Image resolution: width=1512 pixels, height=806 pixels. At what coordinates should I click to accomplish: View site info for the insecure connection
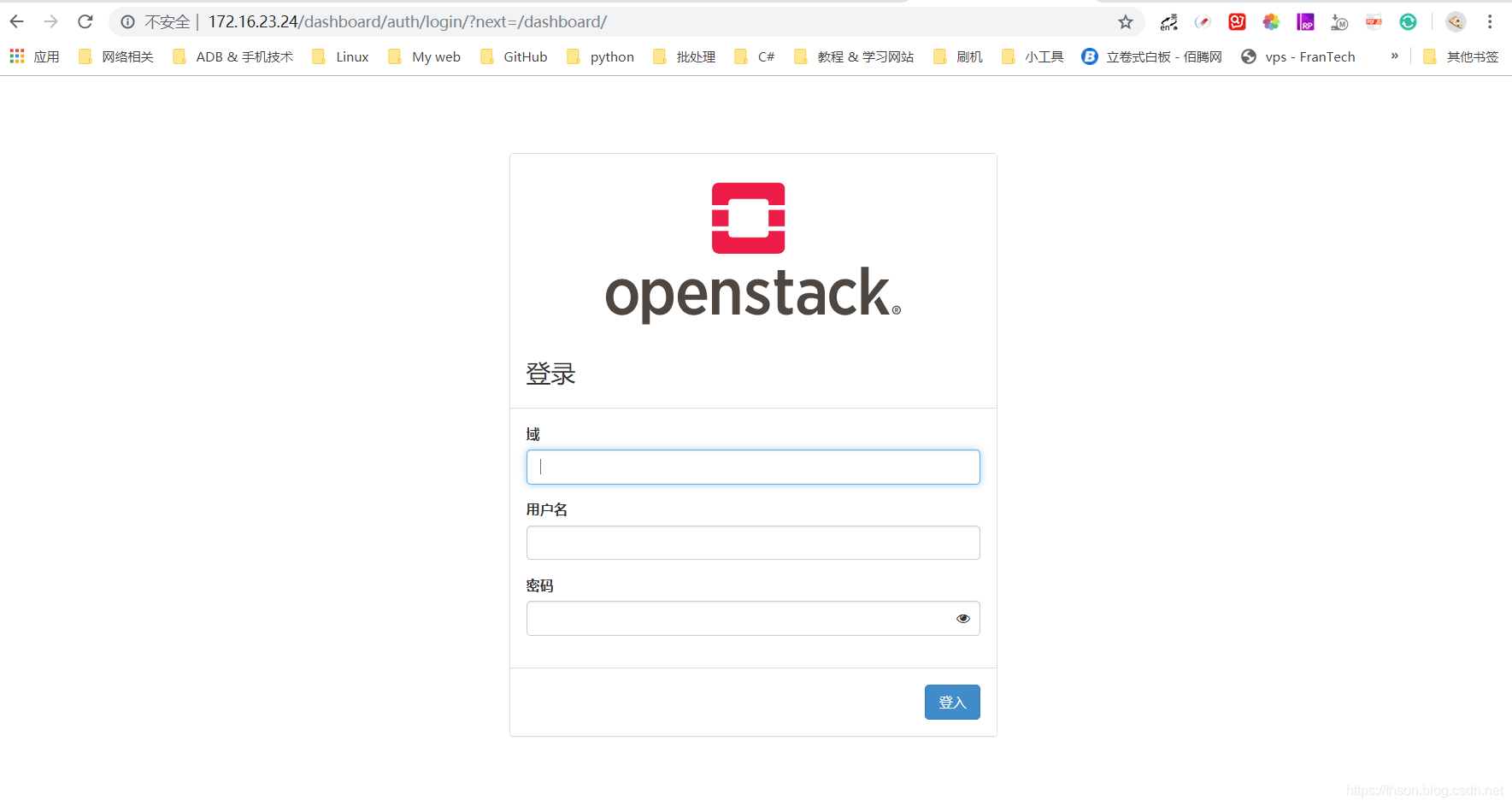click(x=127, y=22)
